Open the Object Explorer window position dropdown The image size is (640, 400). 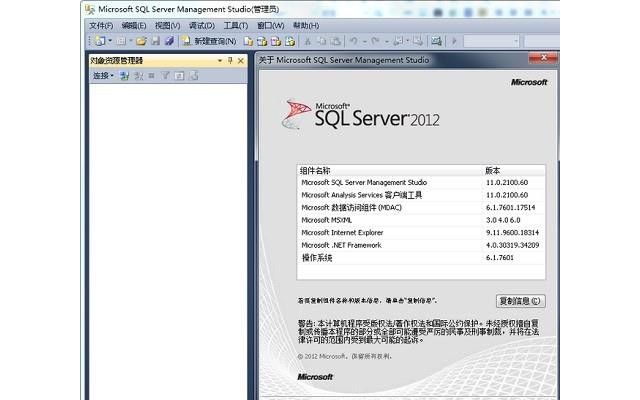(220, 61)
